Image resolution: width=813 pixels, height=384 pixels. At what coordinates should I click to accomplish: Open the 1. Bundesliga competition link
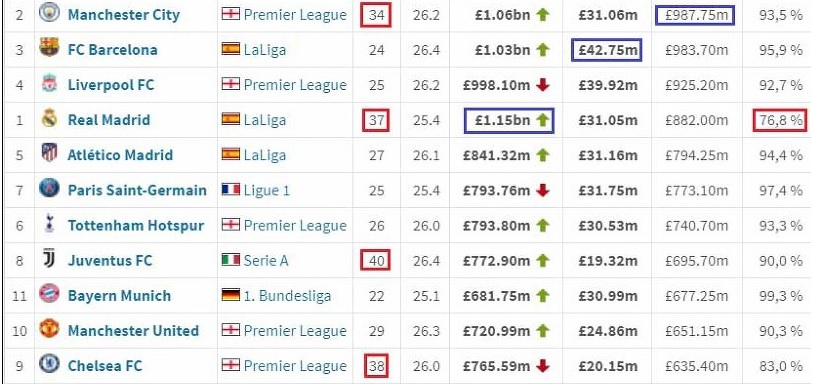[287, 296]
